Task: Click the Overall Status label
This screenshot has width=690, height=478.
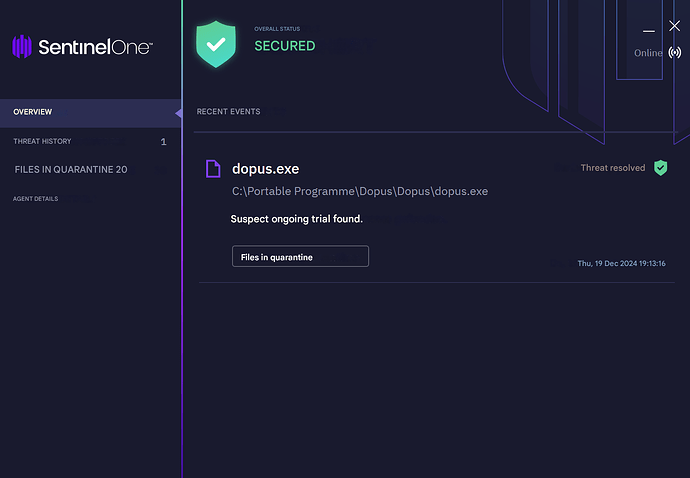Action: 277,29
